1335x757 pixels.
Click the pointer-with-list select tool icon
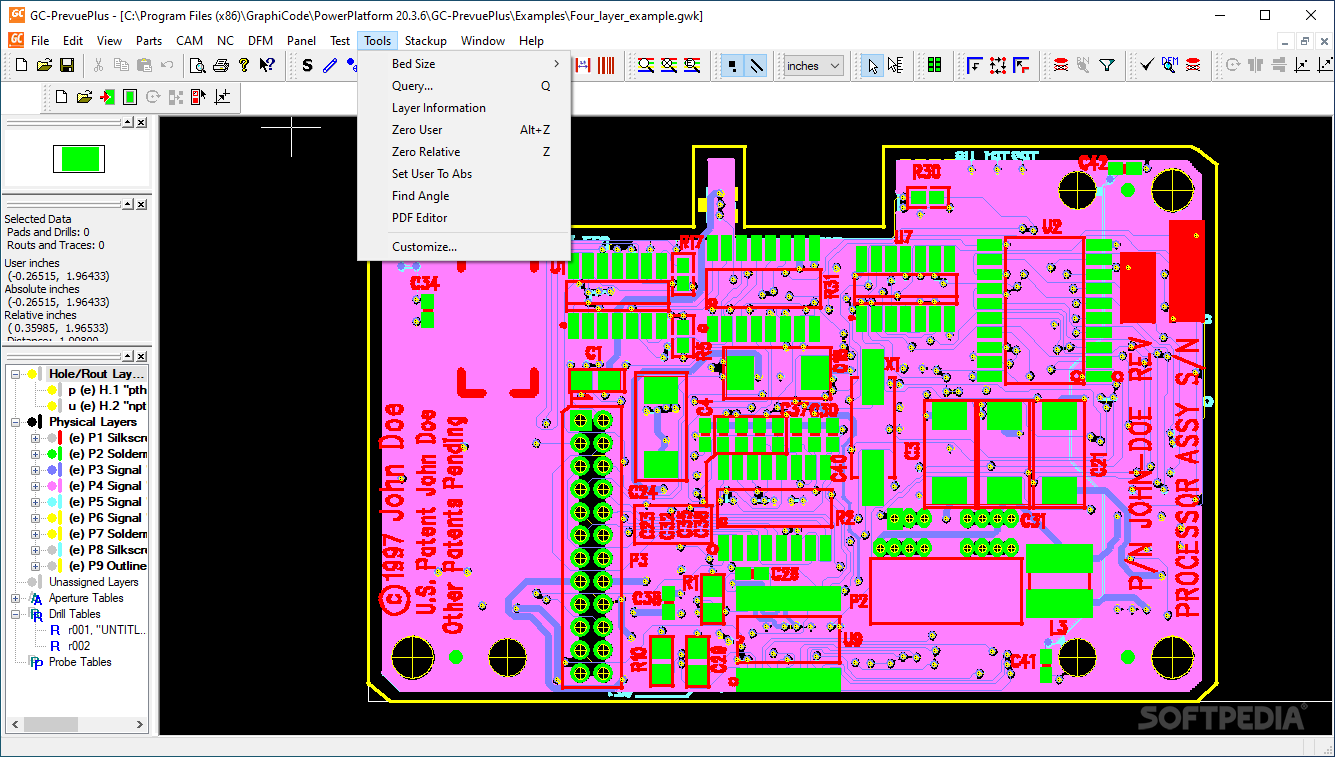point(895,65)
